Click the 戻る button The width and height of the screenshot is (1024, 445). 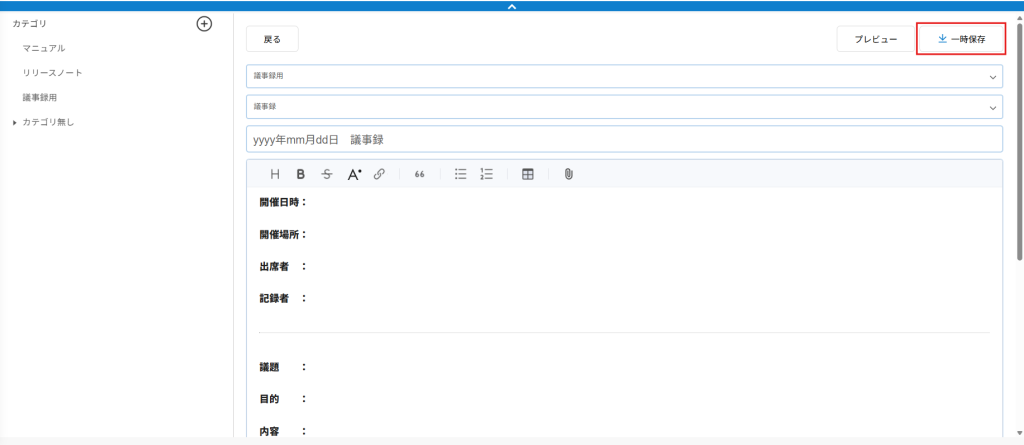pyautogui.click(x=272, y=39)
